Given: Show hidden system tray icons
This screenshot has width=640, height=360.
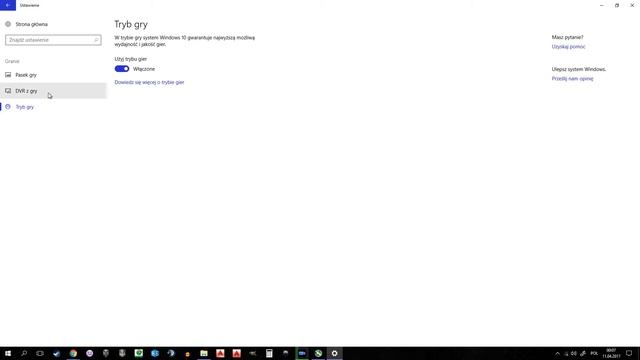Looking at the screenshot, I should (557, 353).
